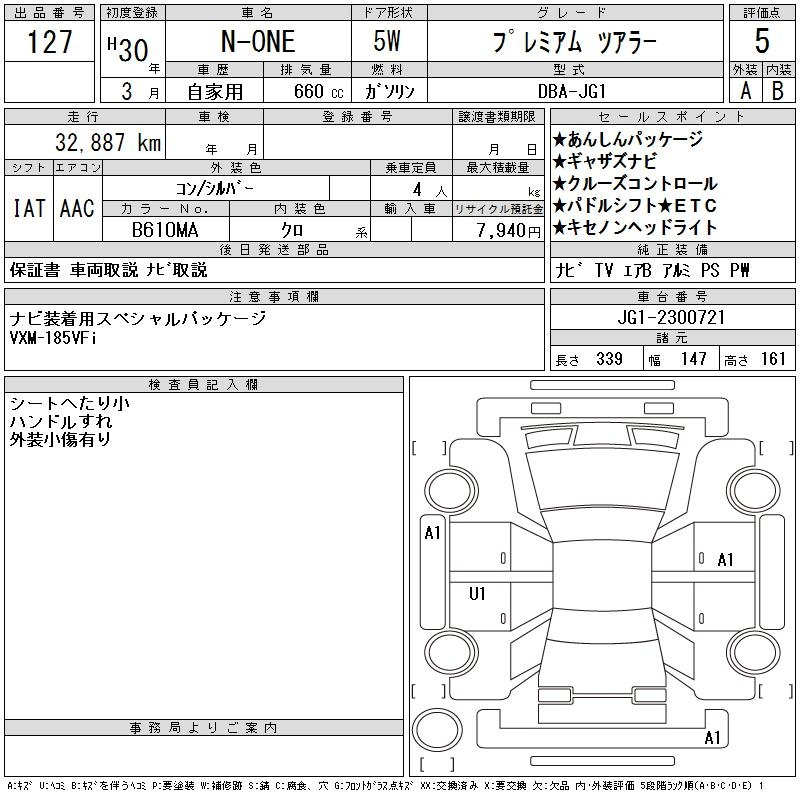
Task: Select sales point ★キセノンヘッドライト
Action: click(x=635, y=228)
